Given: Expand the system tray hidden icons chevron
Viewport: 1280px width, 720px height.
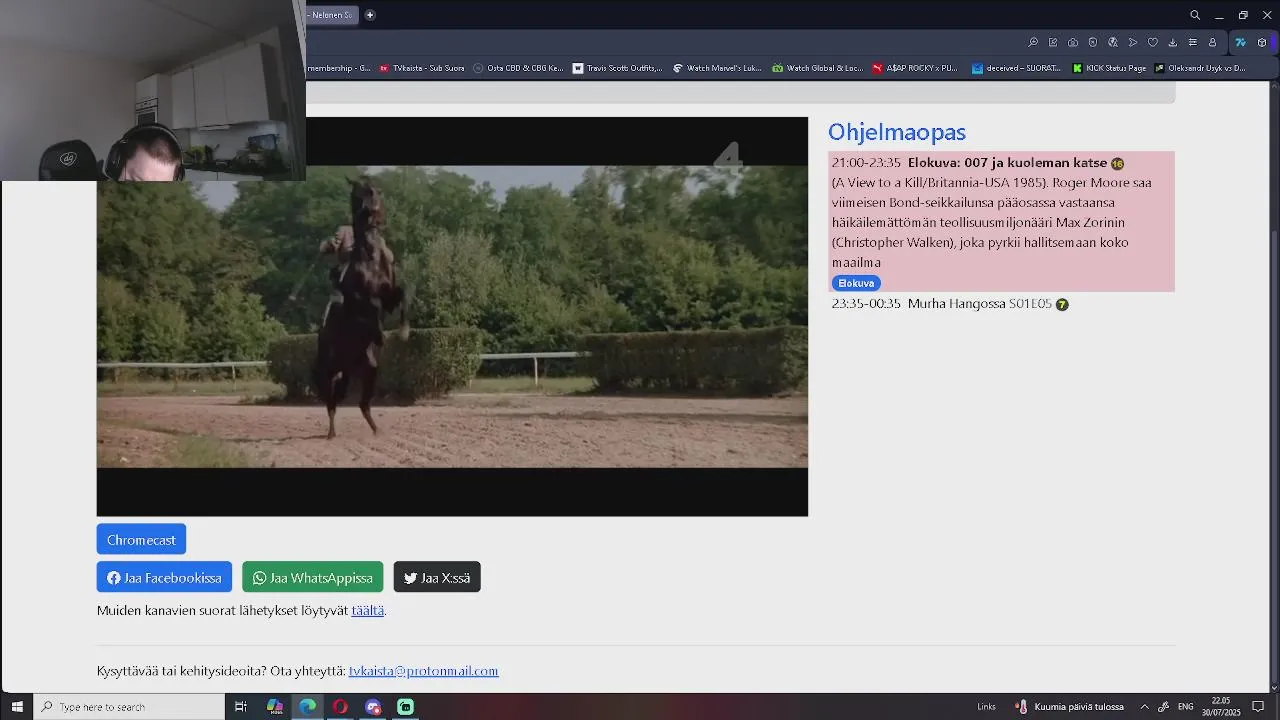Looking at the screenshot, I should [x=1144, y=707].
